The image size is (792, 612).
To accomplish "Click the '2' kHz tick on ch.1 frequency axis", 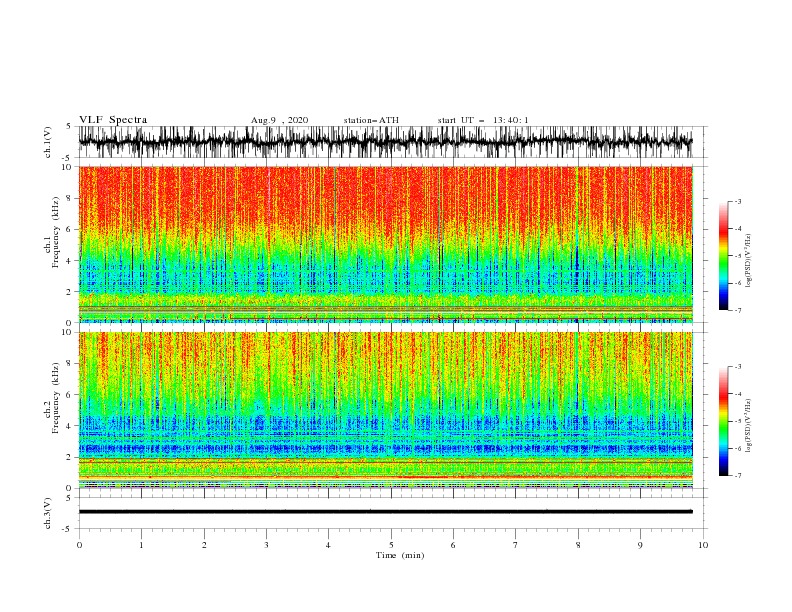I will click(70, 292).
